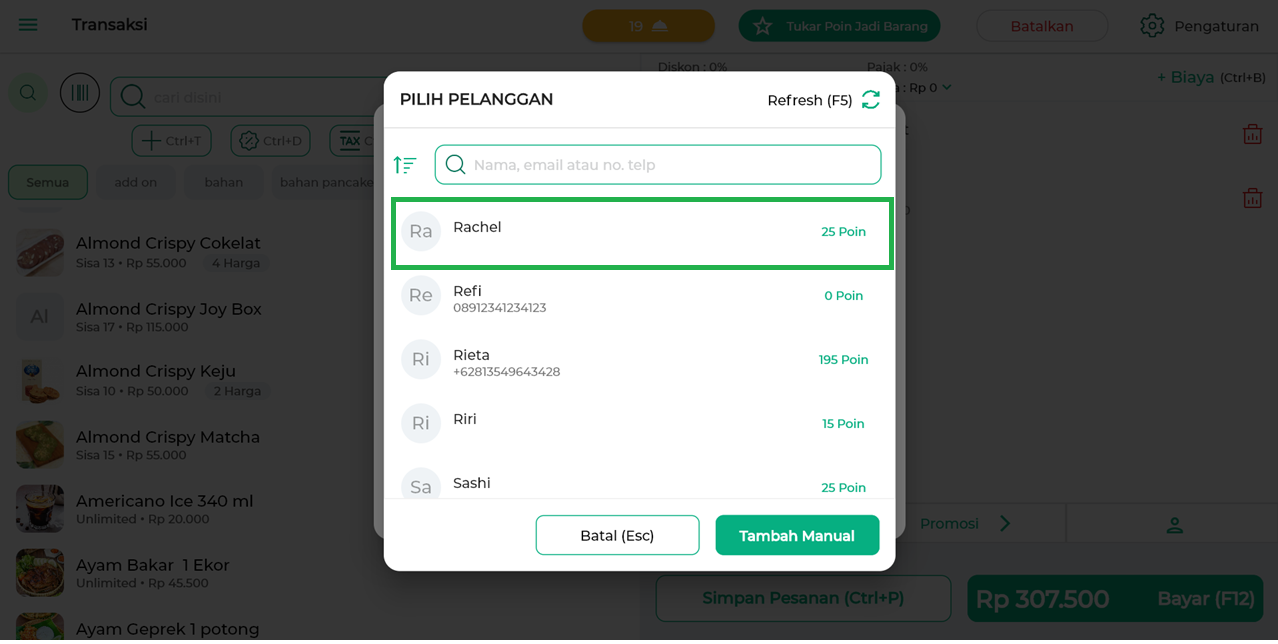The image size is (1278, 644).
Task: Click the Tukar Poin Jadi Barang button
Action: click(839, 26)
